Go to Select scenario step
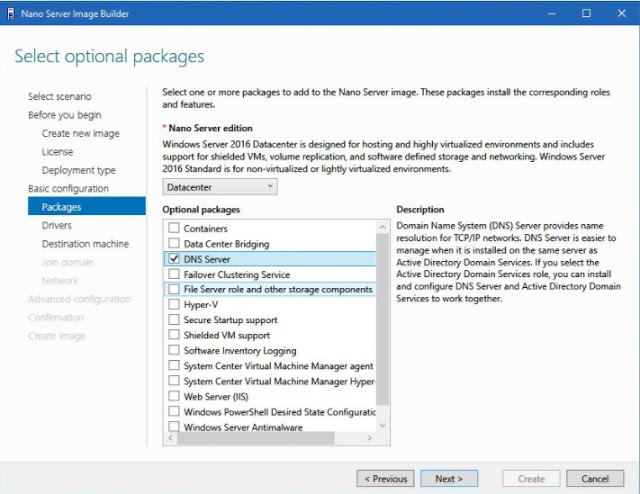This screenshot has height=494, width=640. coord(59,97)
